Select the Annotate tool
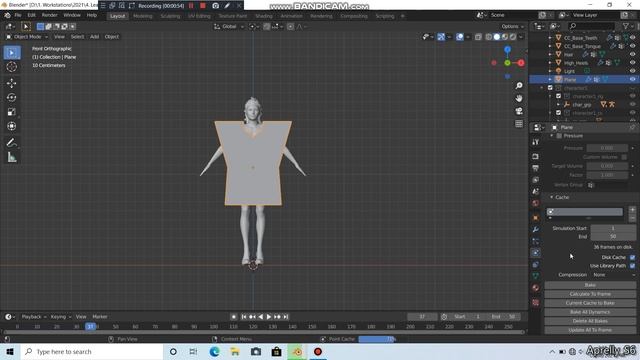This screenshot has height=360, width=640. click(x=11, y=142)
